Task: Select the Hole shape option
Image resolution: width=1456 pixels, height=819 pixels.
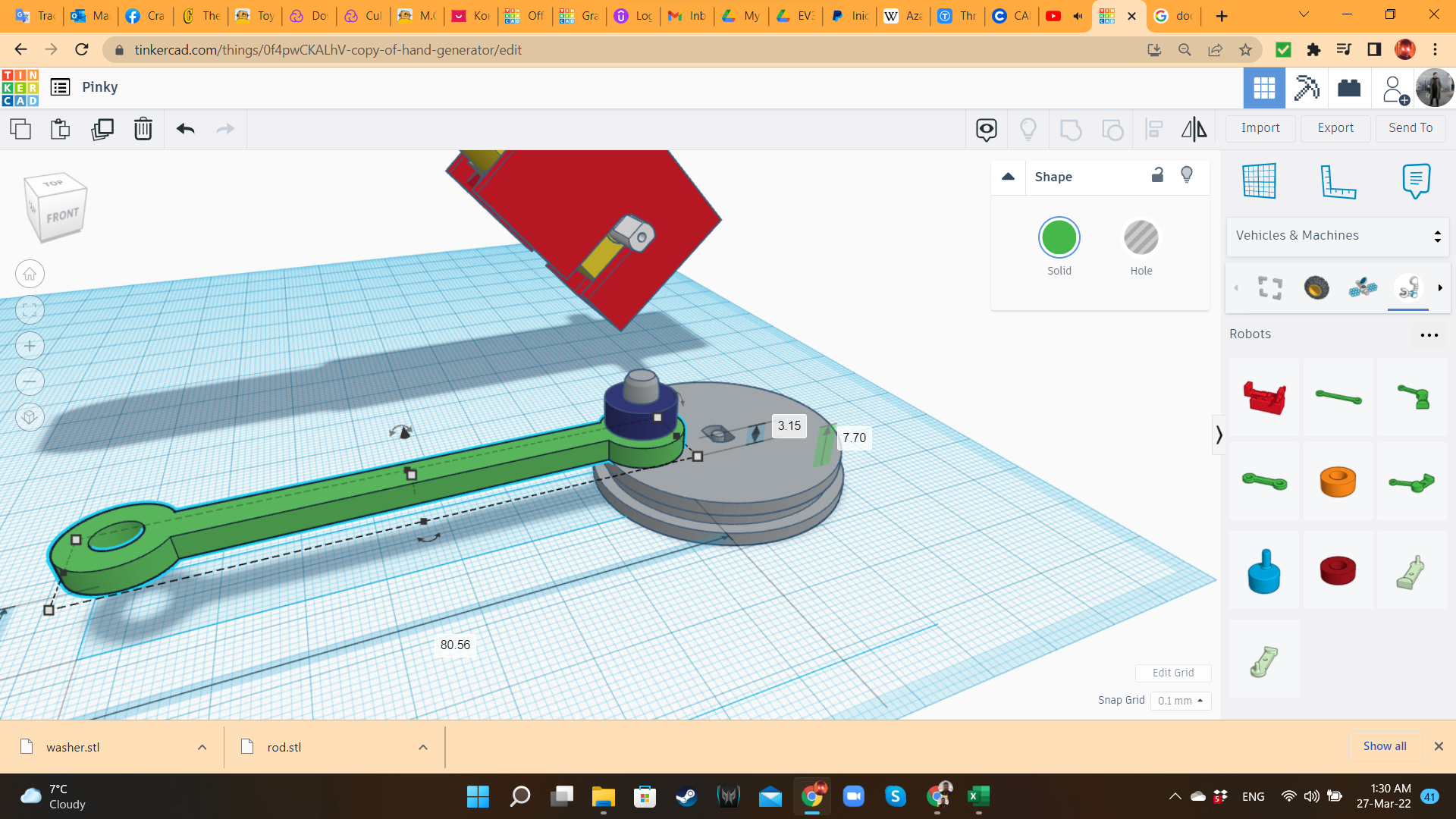Action: pyautogui.click(x=1141, y=238)
